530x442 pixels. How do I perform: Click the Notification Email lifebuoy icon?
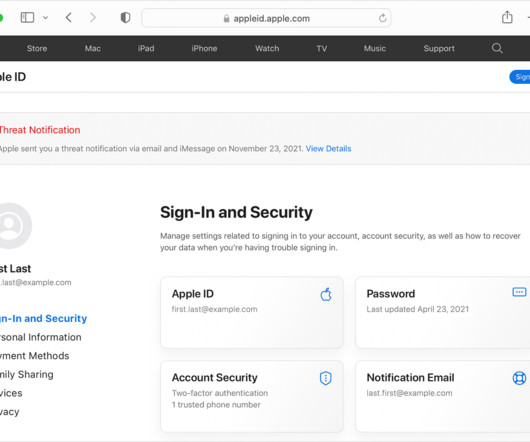pos(519,378)
